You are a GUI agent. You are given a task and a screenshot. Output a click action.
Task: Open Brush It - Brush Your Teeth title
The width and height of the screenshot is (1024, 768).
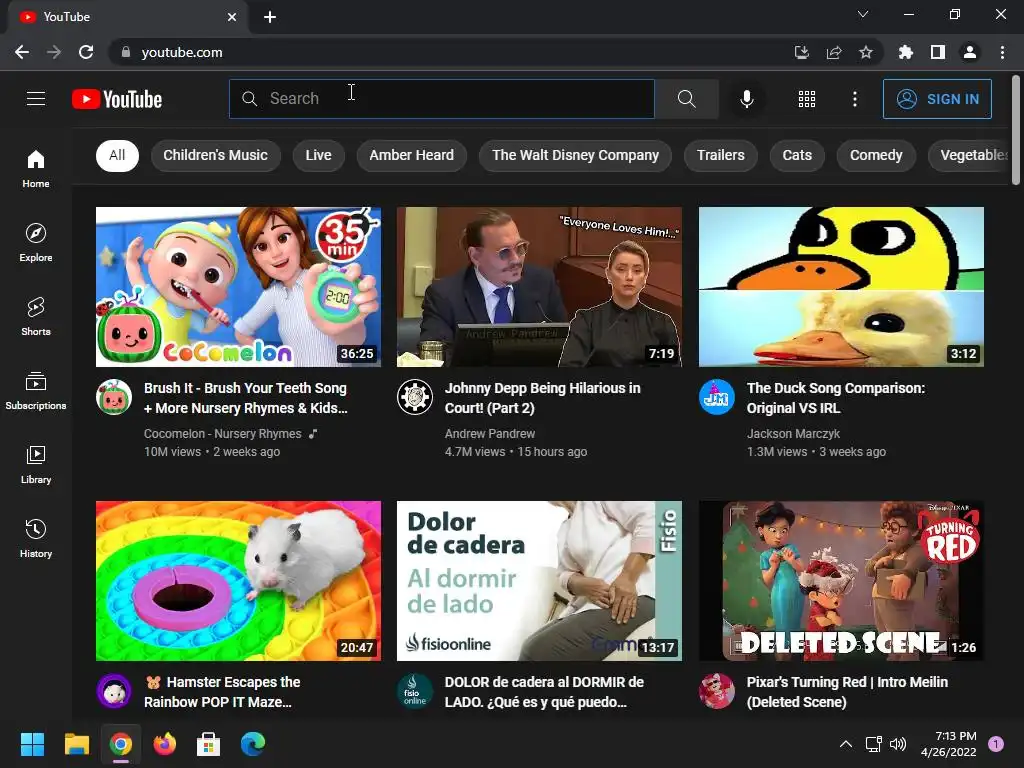point(246,398)
